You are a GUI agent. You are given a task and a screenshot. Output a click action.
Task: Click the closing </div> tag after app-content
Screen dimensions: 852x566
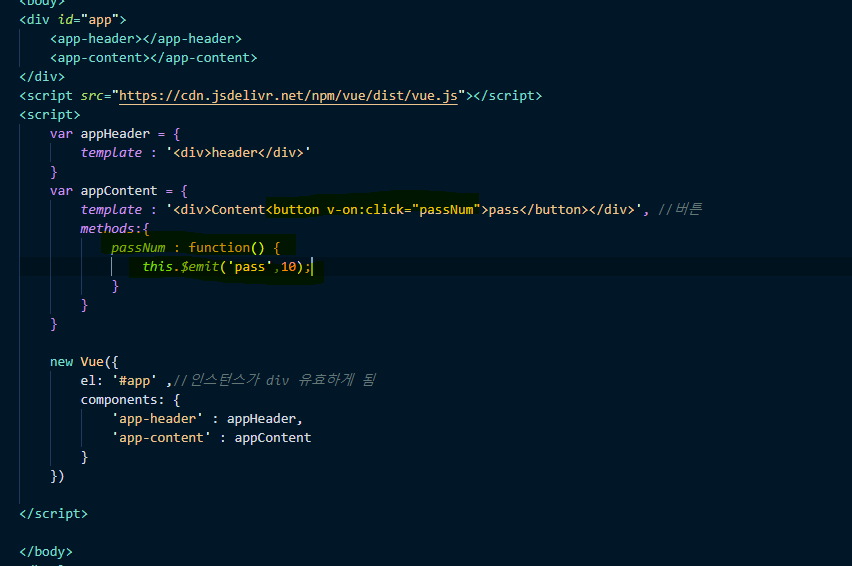point(42,77)
